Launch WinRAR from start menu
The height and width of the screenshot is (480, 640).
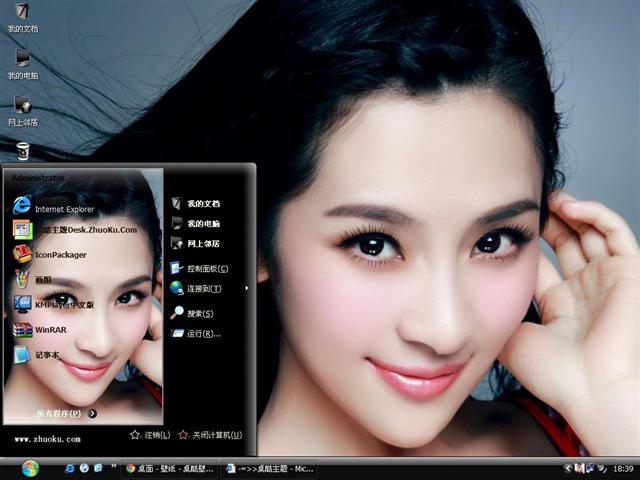[40, 330]
